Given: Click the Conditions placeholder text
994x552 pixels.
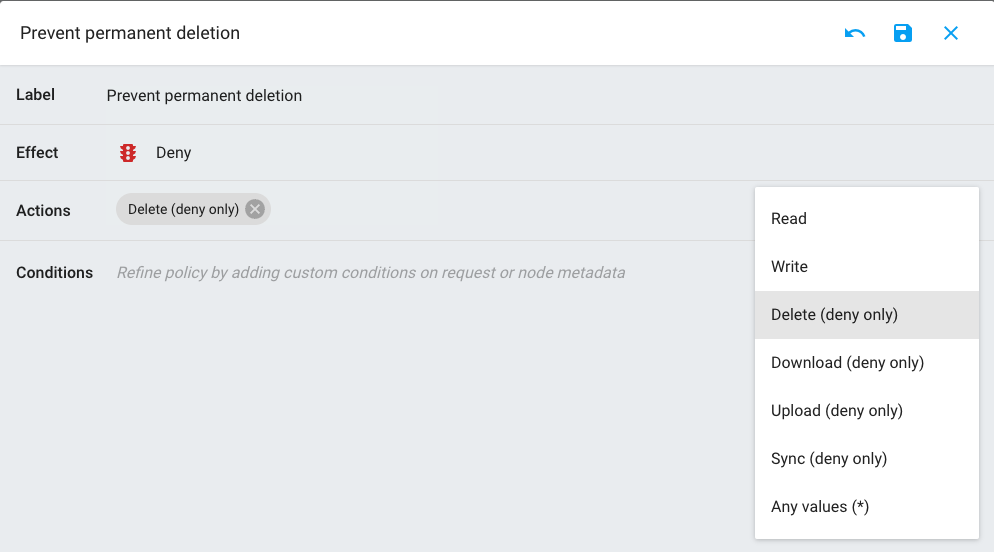Looking at the screenshot, I should point(371,273).
